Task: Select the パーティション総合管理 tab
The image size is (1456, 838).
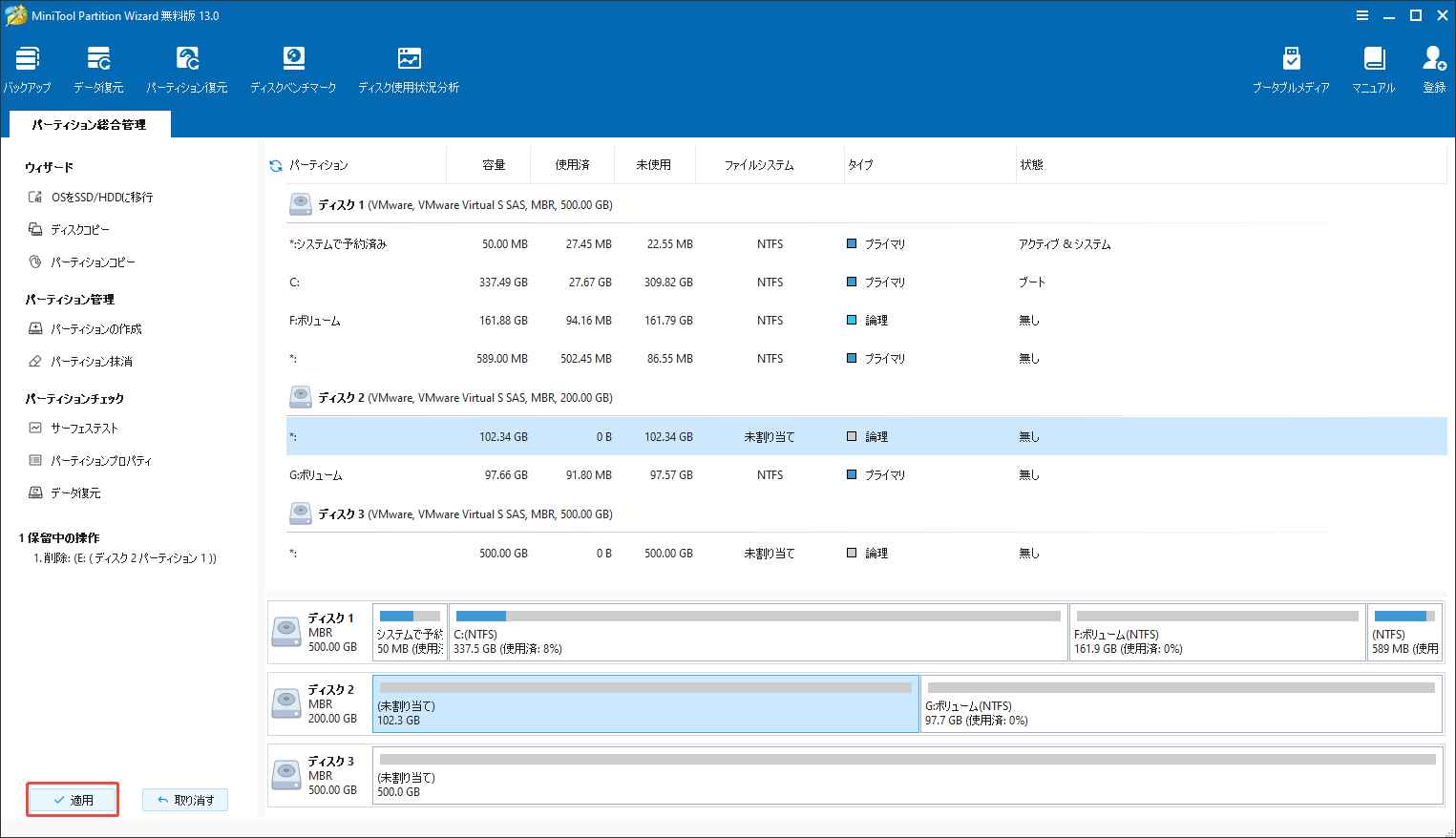Action: click(x=89, y=123)
